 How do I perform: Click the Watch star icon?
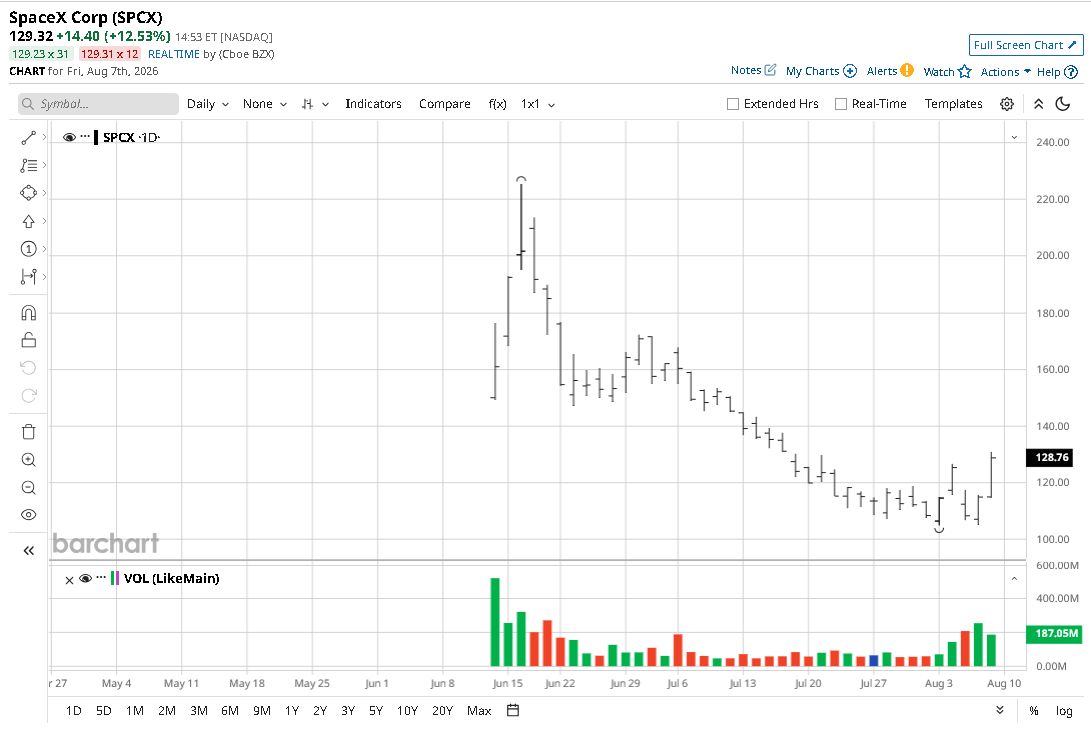[964, 71]
